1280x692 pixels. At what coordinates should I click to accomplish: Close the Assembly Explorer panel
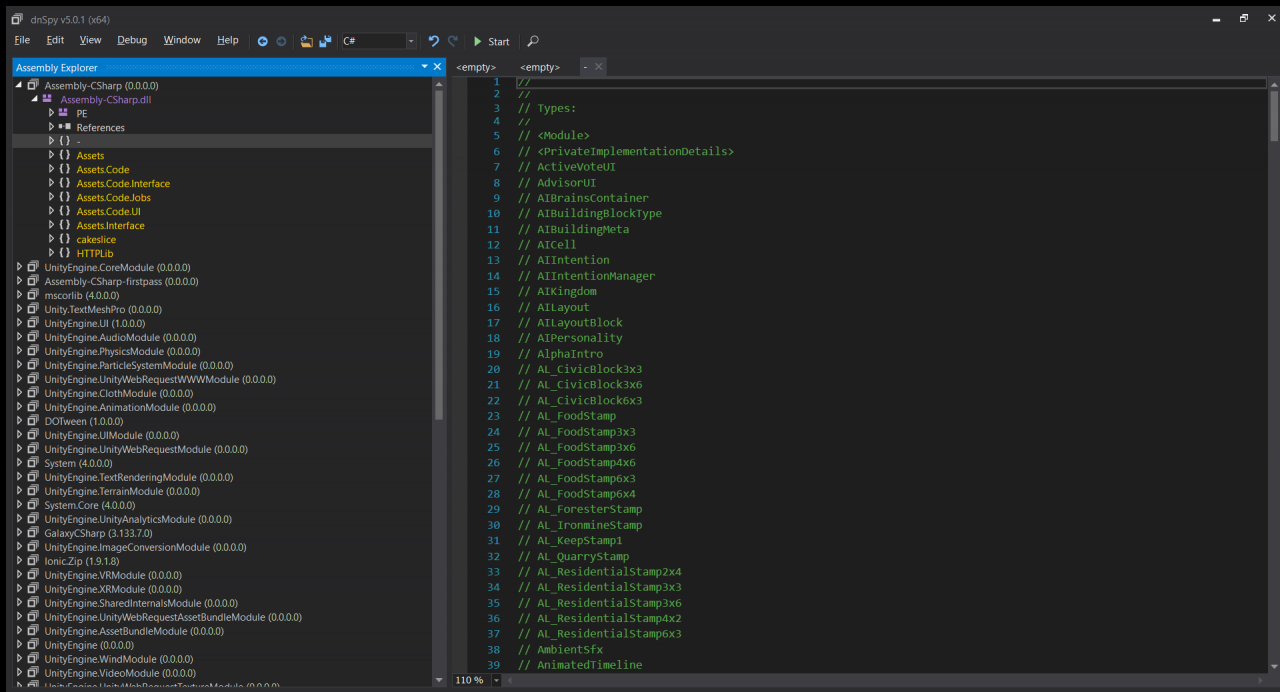(437, 67)
